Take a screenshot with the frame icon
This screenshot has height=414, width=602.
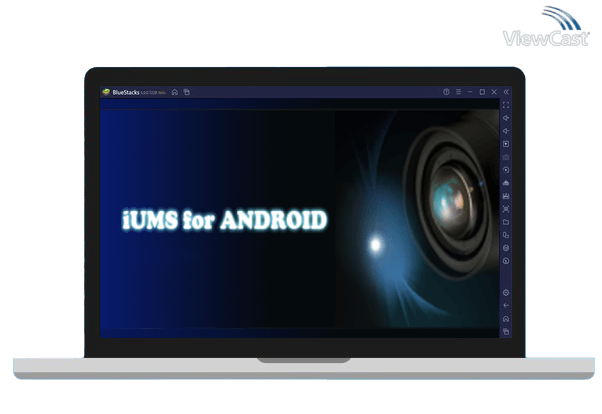pos(506,209)
